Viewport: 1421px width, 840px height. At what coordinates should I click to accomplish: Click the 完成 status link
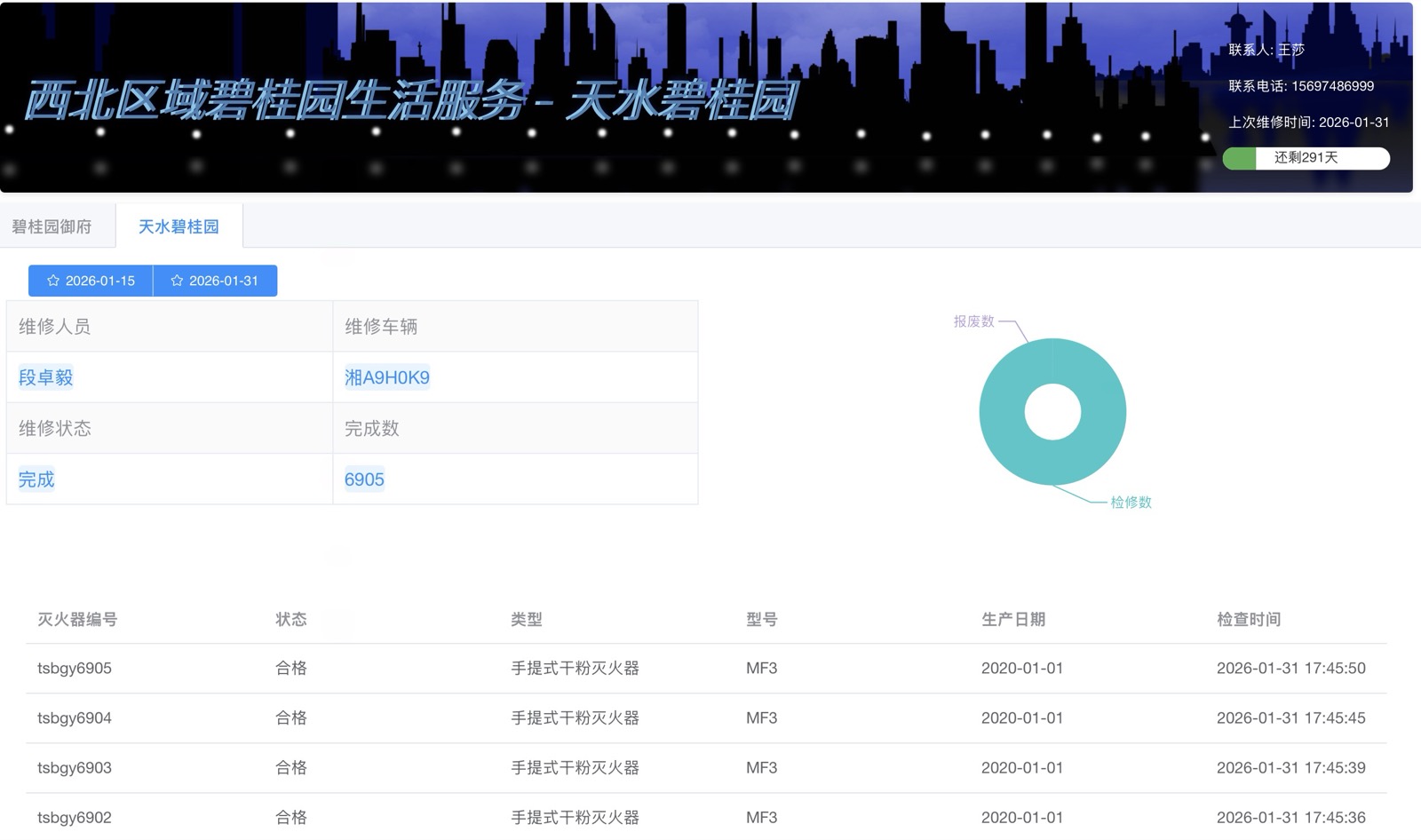[x=36, y=479]
